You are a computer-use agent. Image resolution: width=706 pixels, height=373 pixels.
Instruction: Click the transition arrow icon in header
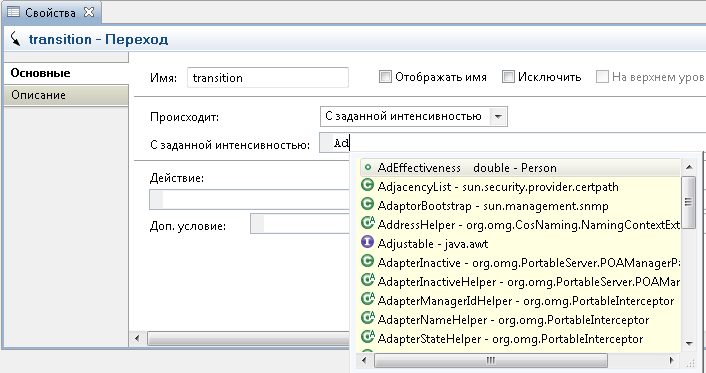[15, 39]
